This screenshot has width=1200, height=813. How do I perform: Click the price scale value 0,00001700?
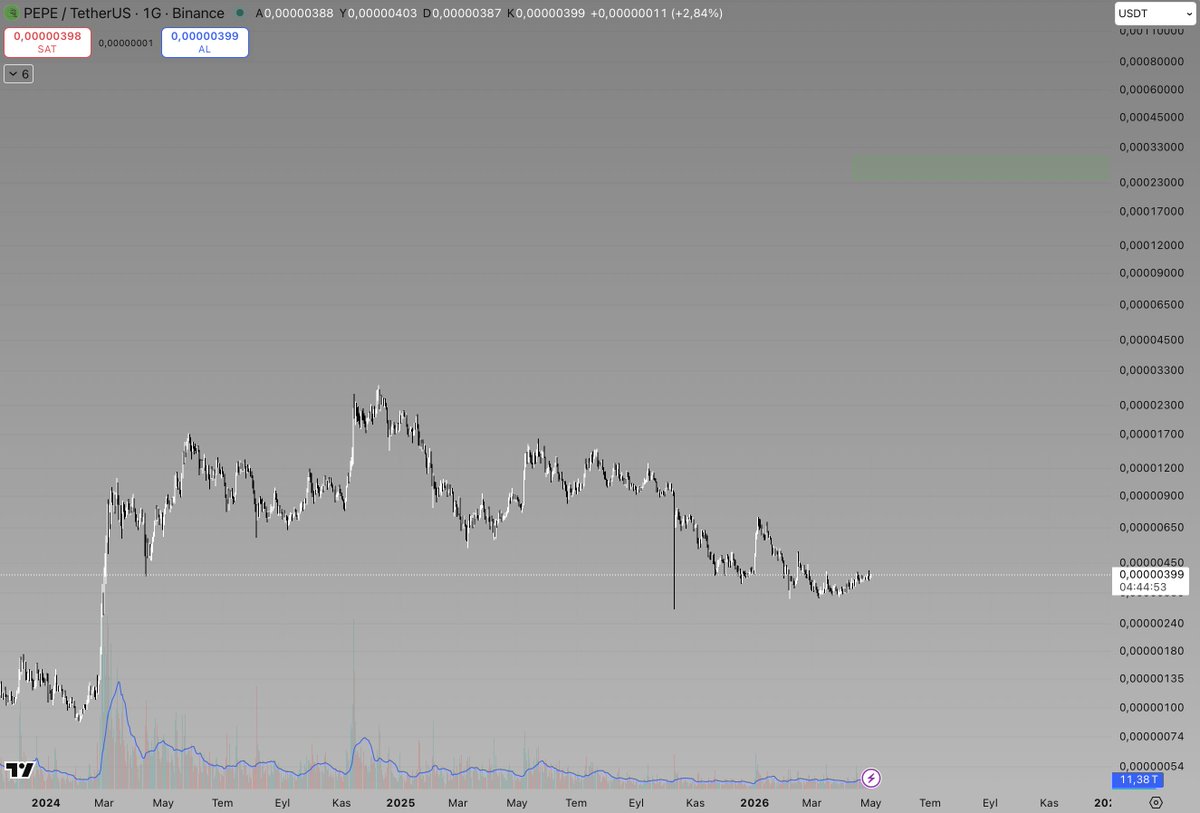pyautogui.click(x=1152, y=434)
